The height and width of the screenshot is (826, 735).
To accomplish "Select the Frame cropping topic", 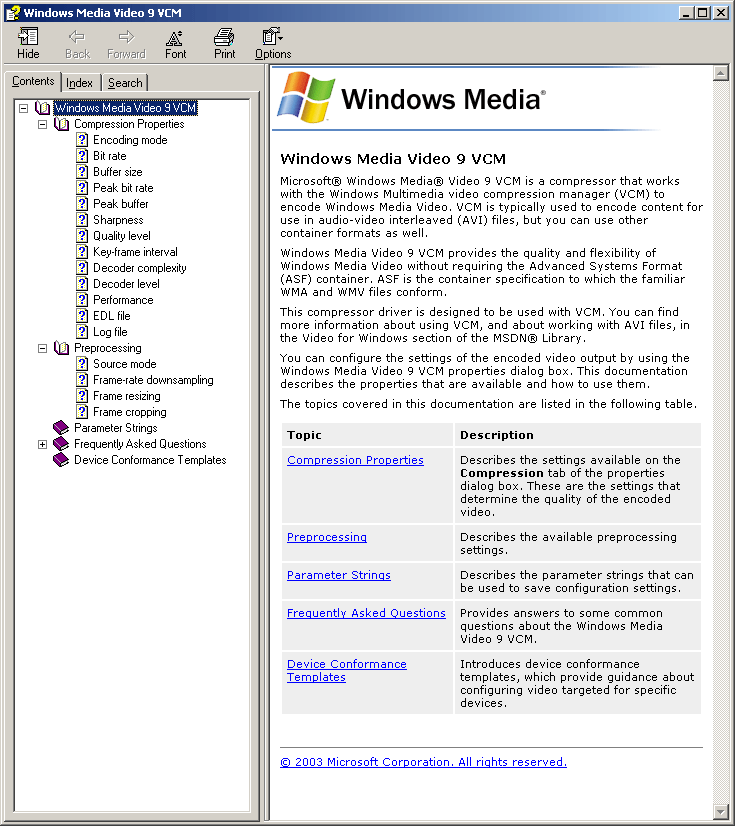I will click(130, 412).
